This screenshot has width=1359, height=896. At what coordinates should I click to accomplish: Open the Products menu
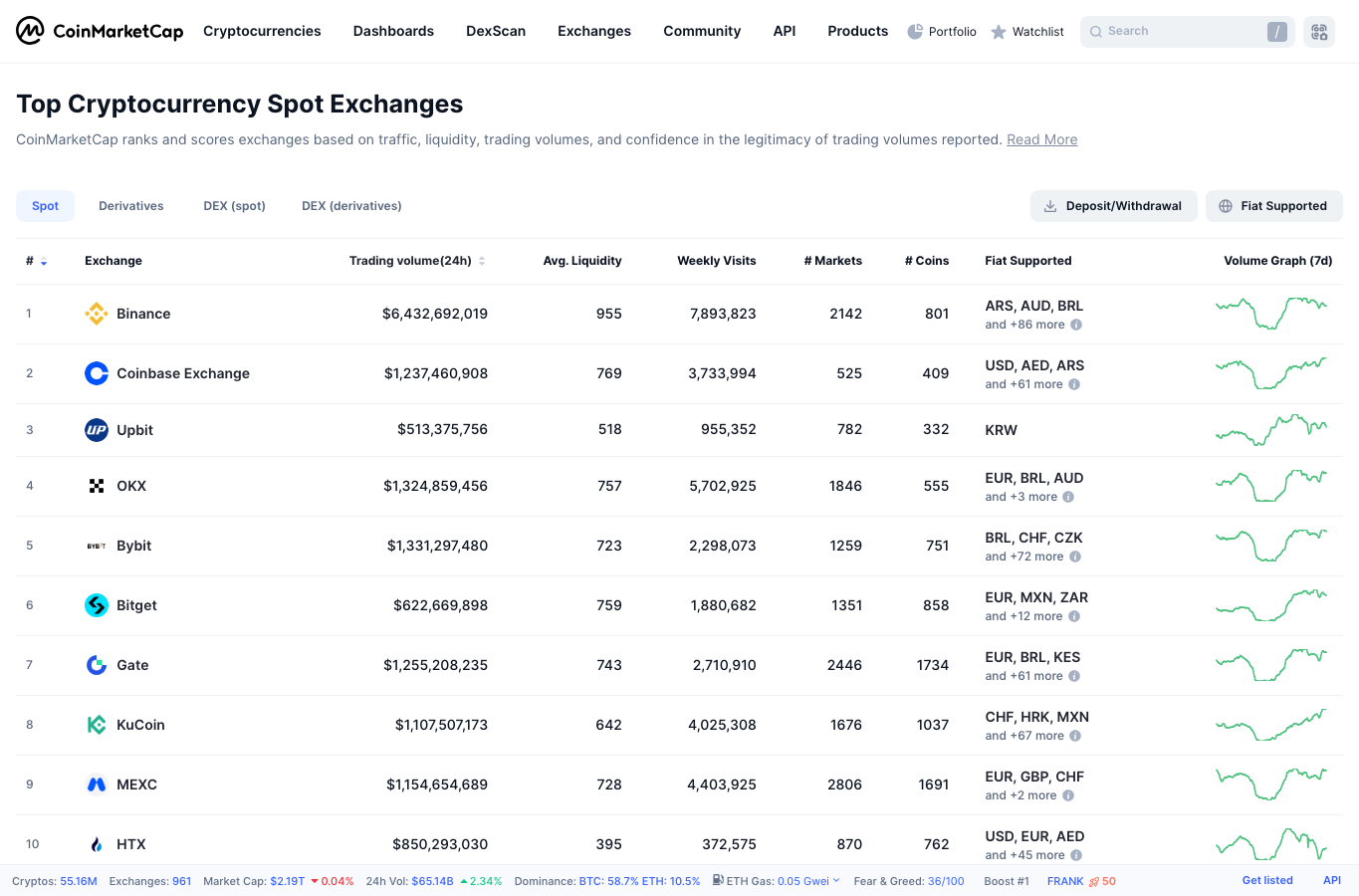point(857,31)
